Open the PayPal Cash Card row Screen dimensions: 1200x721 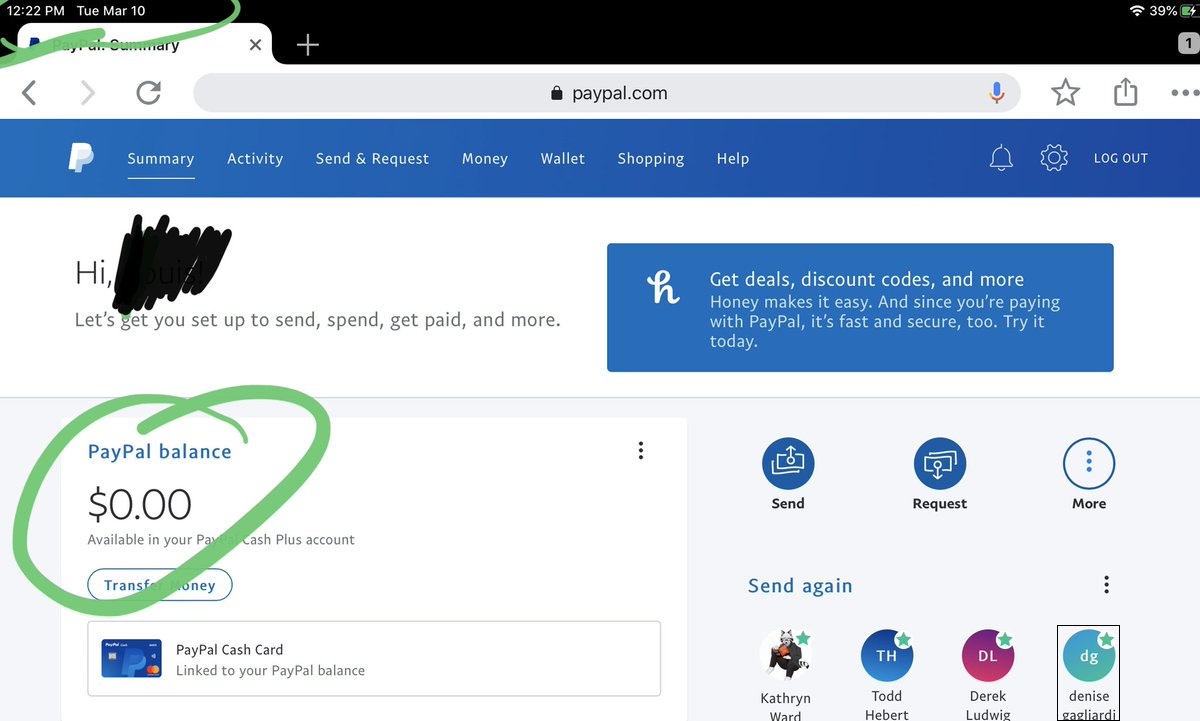(374, 658)
